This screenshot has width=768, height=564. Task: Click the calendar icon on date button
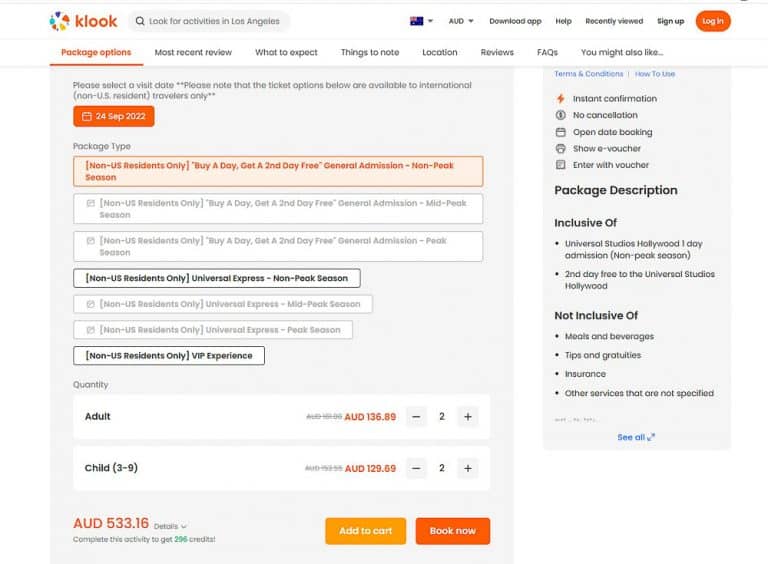point(86,117)
